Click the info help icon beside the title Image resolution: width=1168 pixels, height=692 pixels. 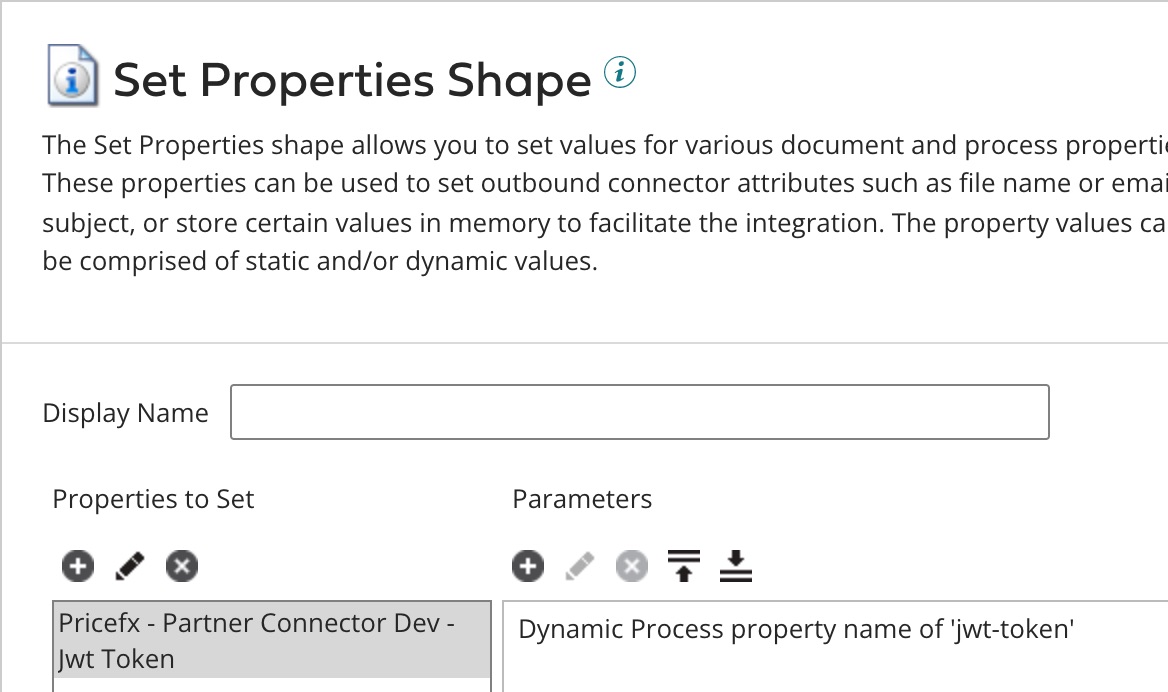coord(620,72)
